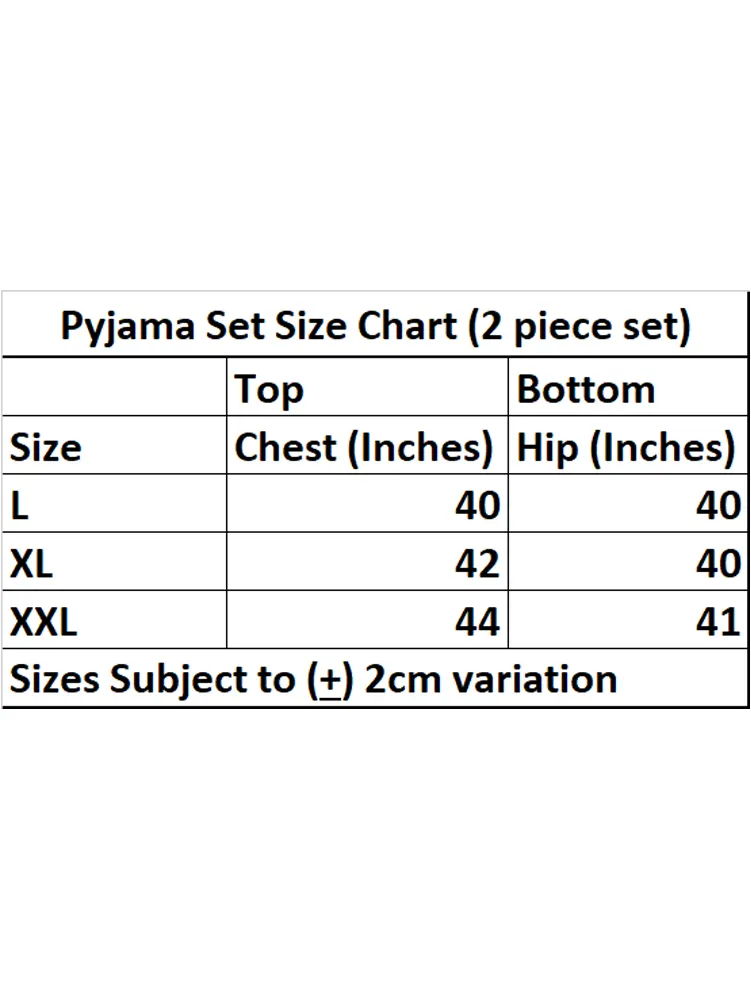Click hip value 41 in the XXL row
The width and height of the screenshot is (751, 1000).
(x=718, y=622)
